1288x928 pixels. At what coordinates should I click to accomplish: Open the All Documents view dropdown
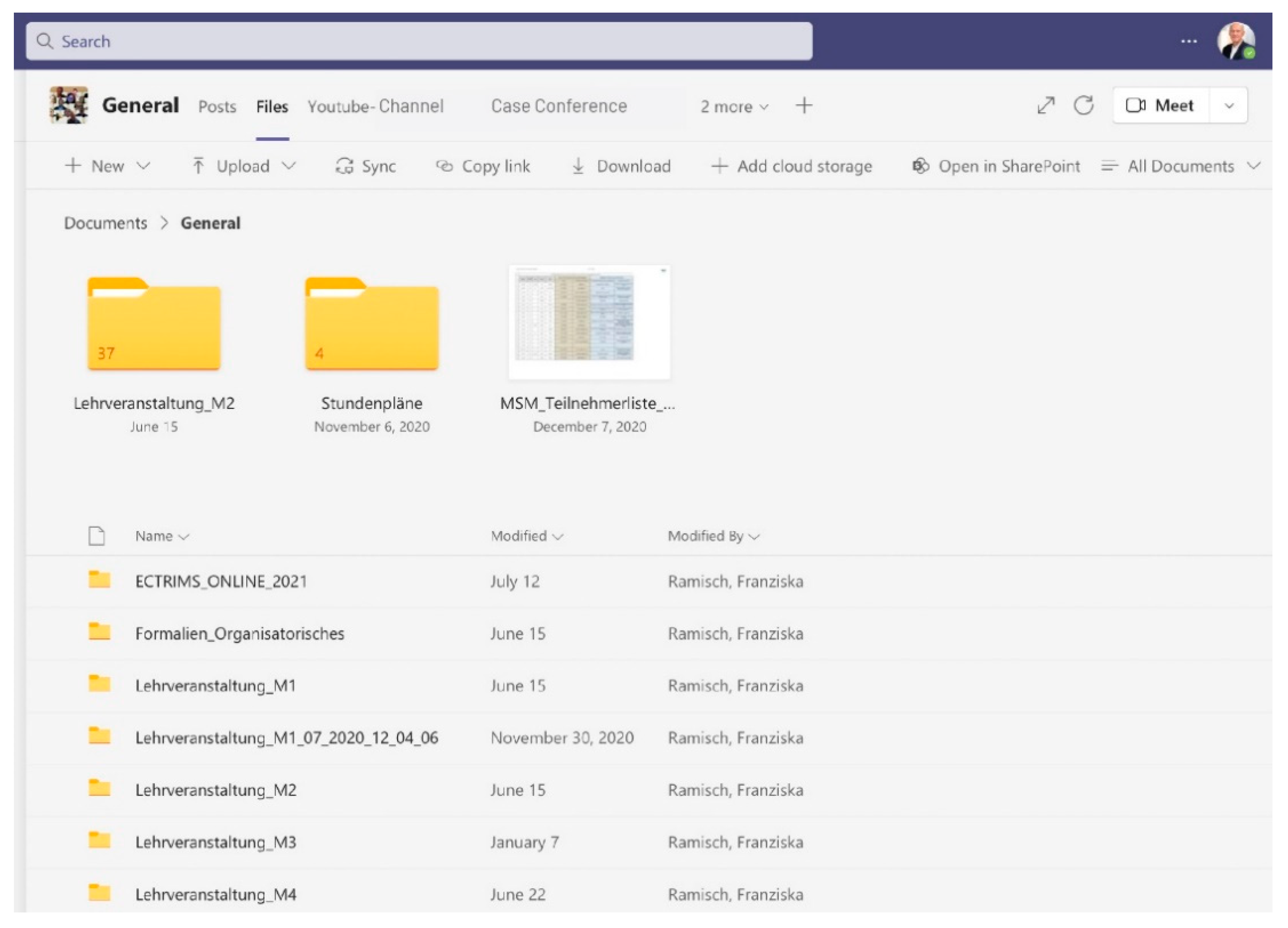1254,166
